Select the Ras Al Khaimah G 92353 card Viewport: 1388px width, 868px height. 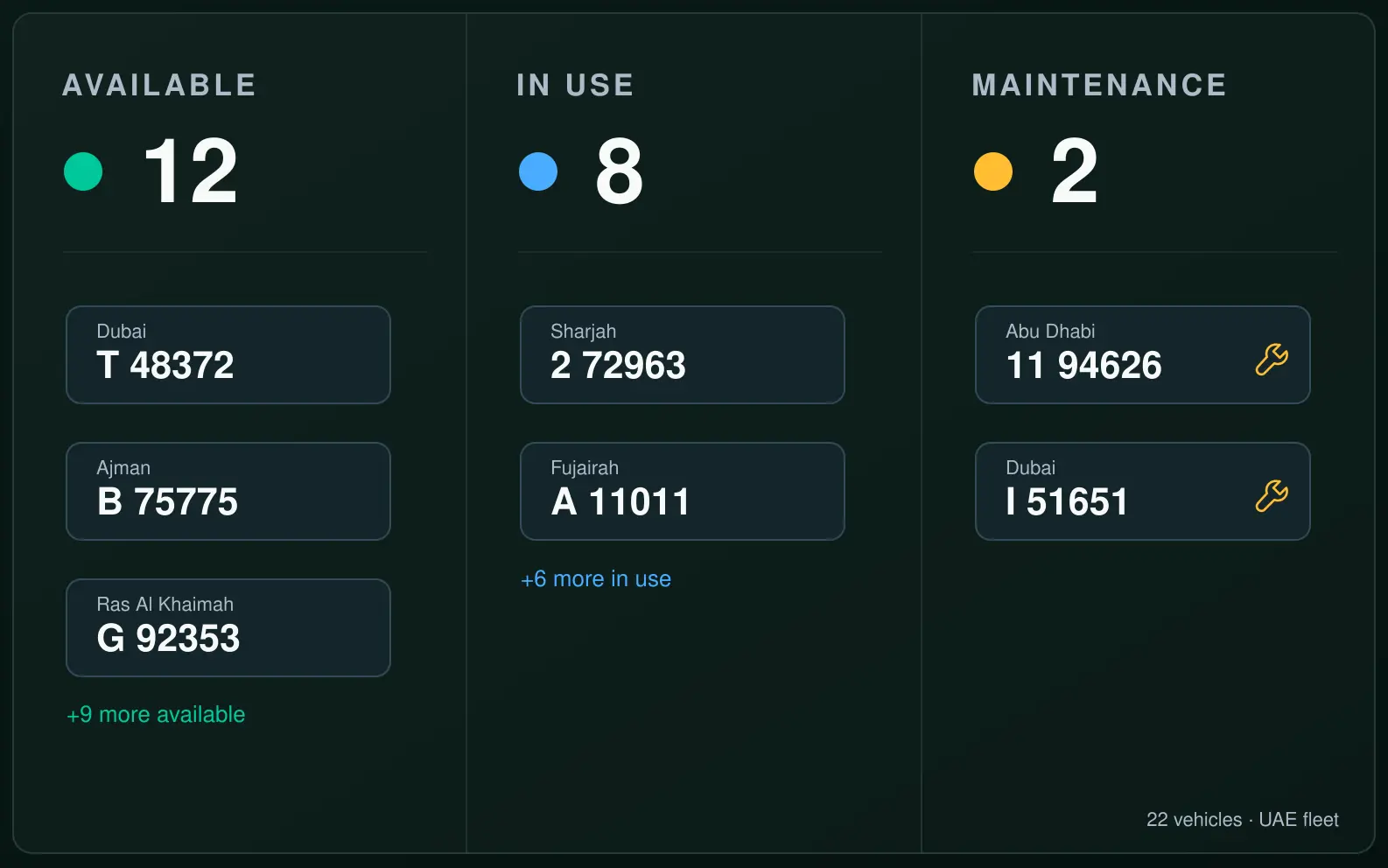228,627
